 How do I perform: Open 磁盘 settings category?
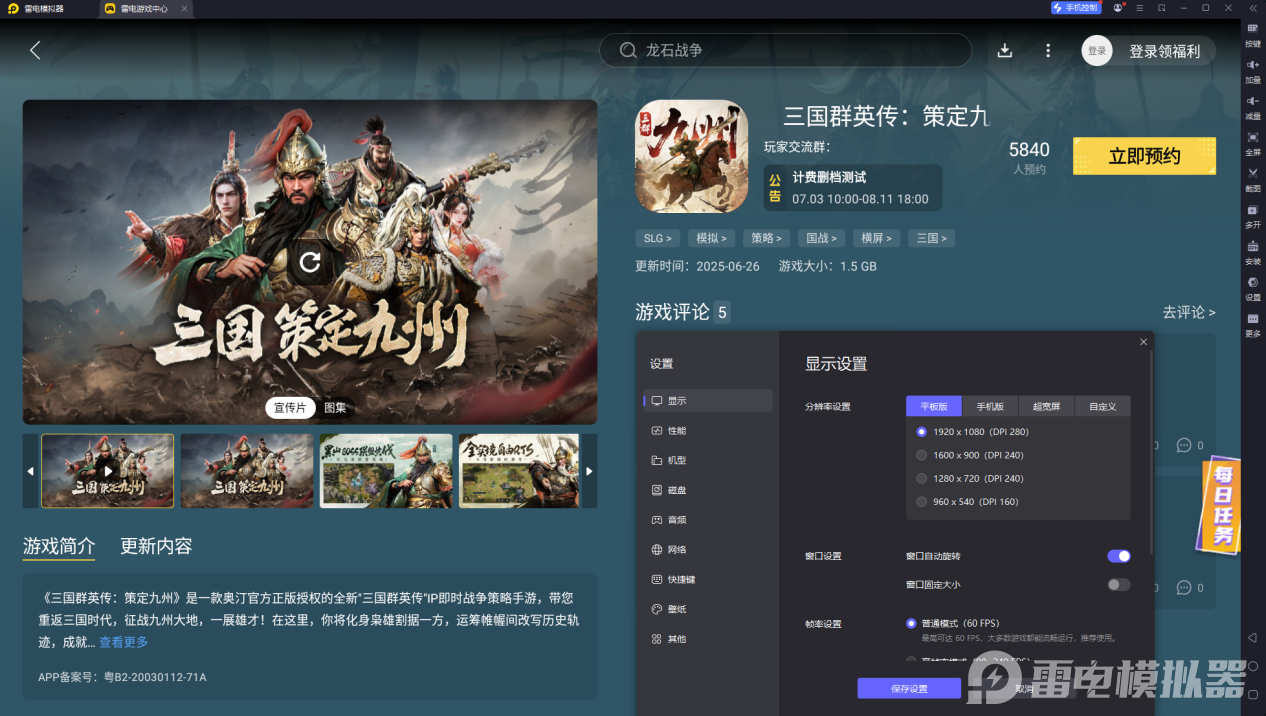708,490
